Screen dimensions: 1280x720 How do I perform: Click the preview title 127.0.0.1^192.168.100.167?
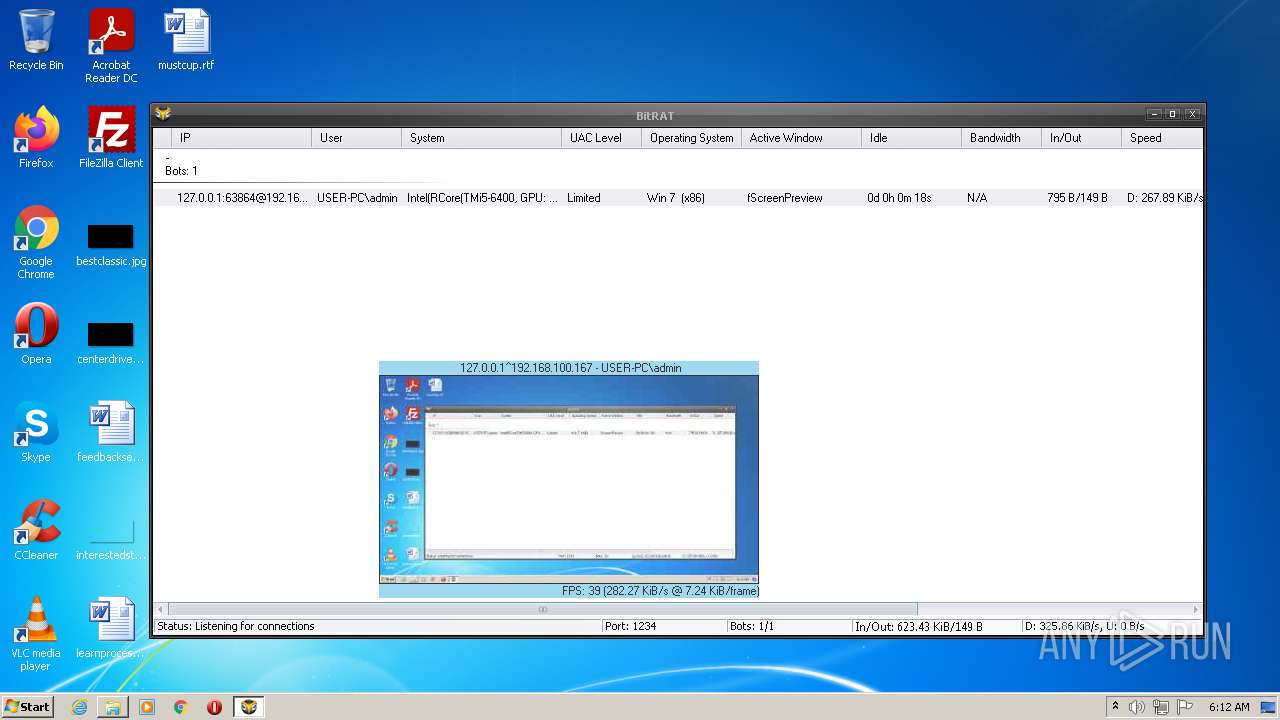click(x=570, y=368)
